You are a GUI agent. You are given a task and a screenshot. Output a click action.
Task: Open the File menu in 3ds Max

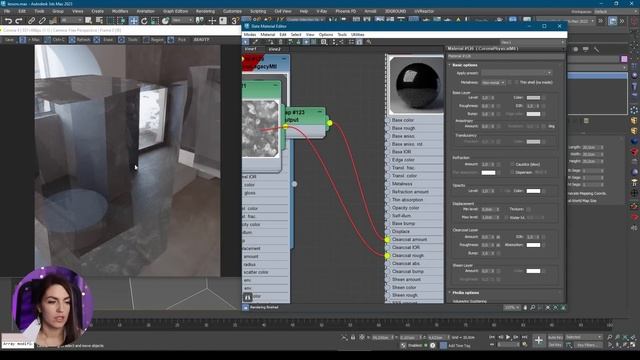[7, 11]
